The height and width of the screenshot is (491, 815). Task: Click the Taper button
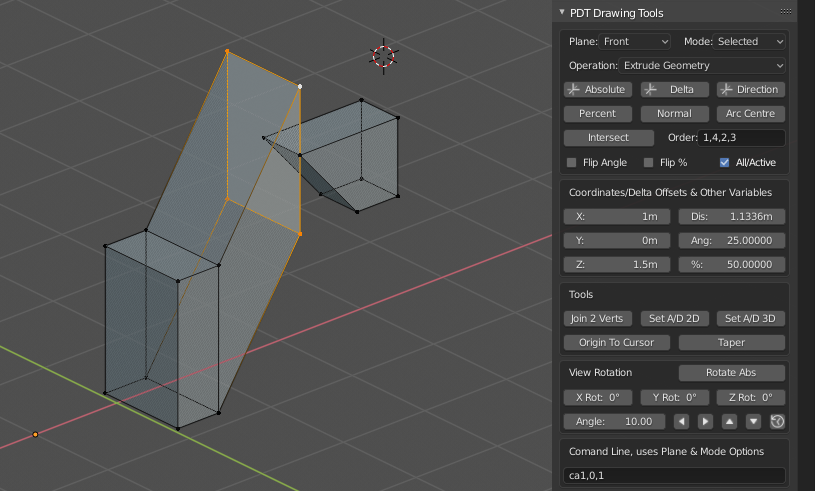(731, 342)
